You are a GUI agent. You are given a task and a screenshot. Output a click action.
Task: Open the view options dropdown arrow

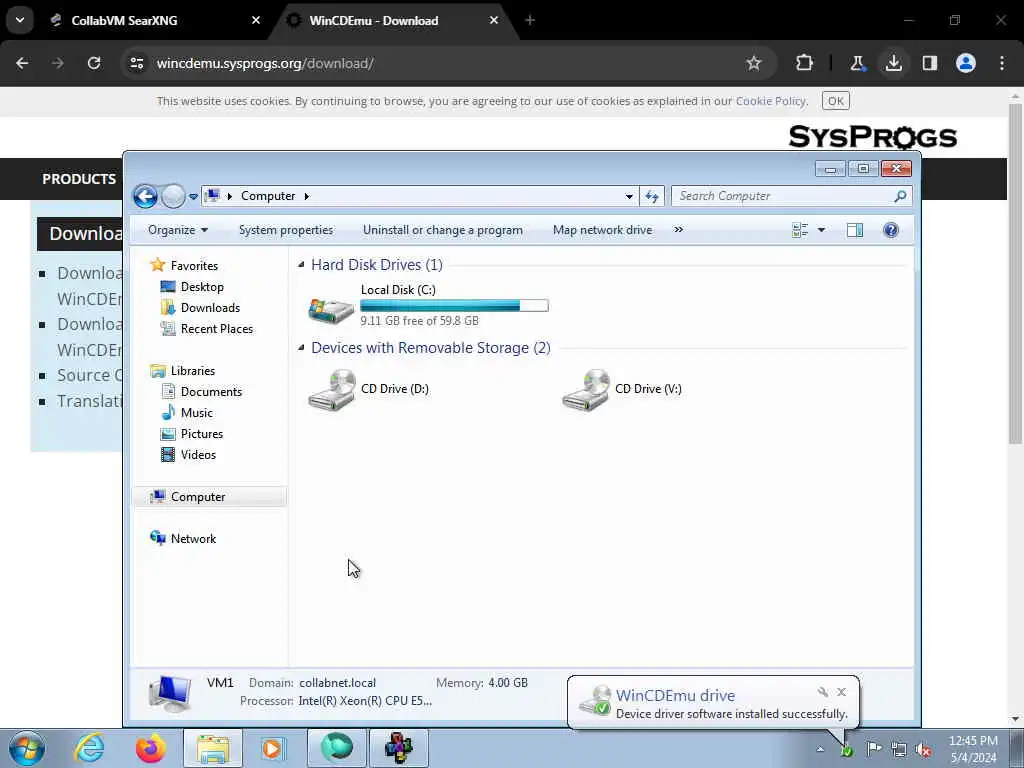(822, 230)
